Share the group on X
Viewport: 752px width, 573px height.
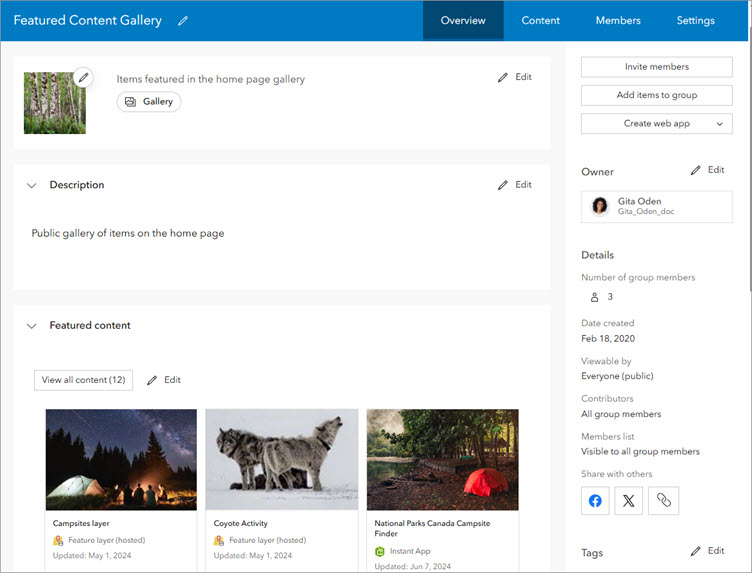click(x=629, y=501)
